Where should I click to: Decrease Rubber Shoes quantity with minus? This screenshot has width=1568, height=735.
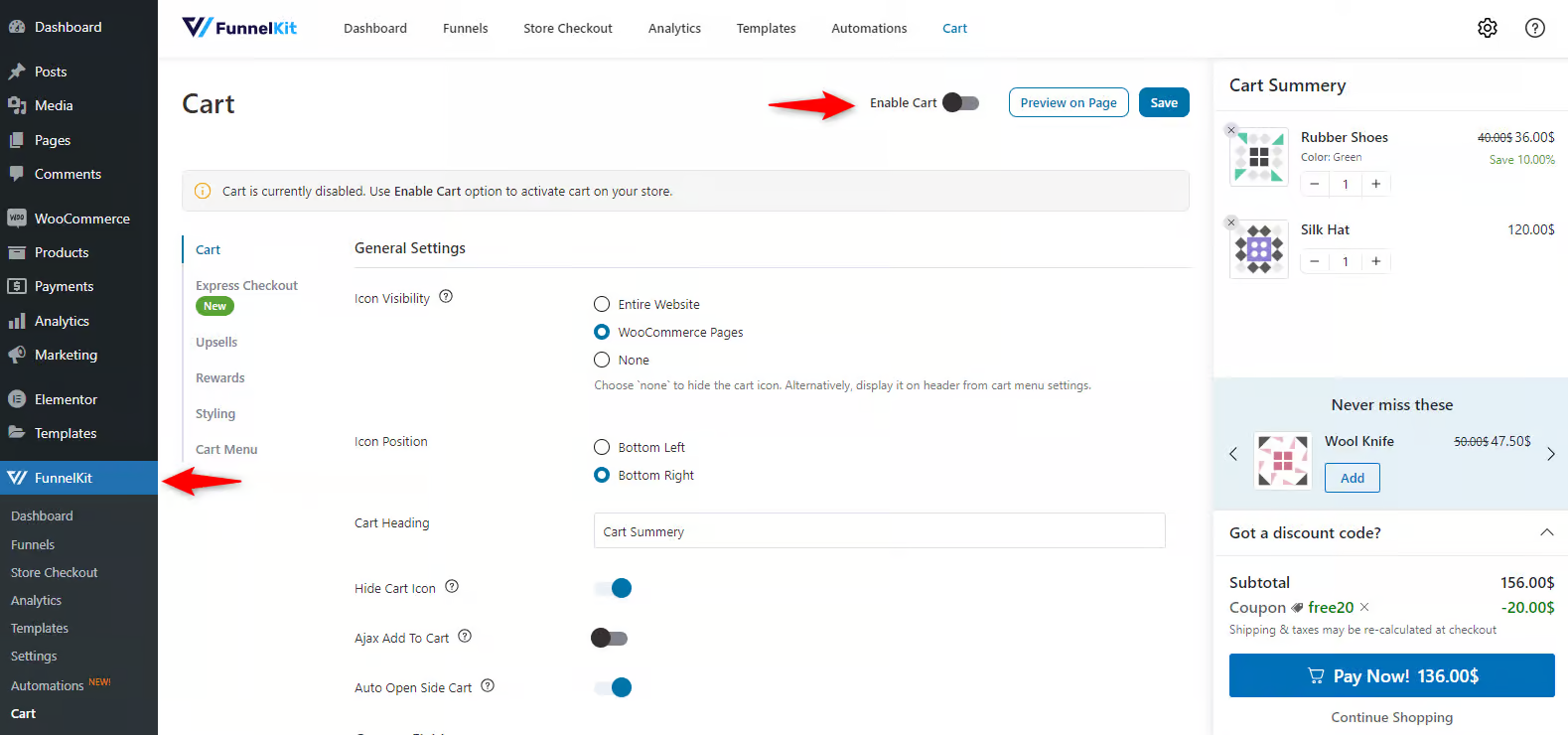[1315, 184]
